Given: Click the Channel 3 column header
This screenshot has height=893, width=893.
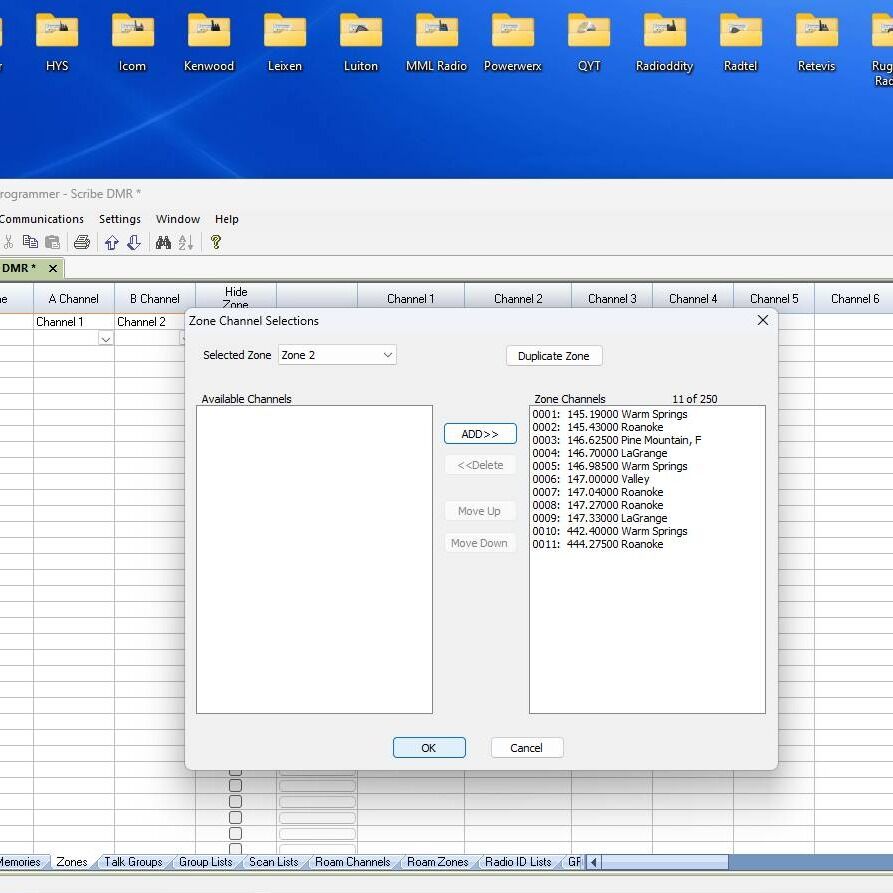Looking at the screenshot, I should pyautogui.click(x=612, y=298).
